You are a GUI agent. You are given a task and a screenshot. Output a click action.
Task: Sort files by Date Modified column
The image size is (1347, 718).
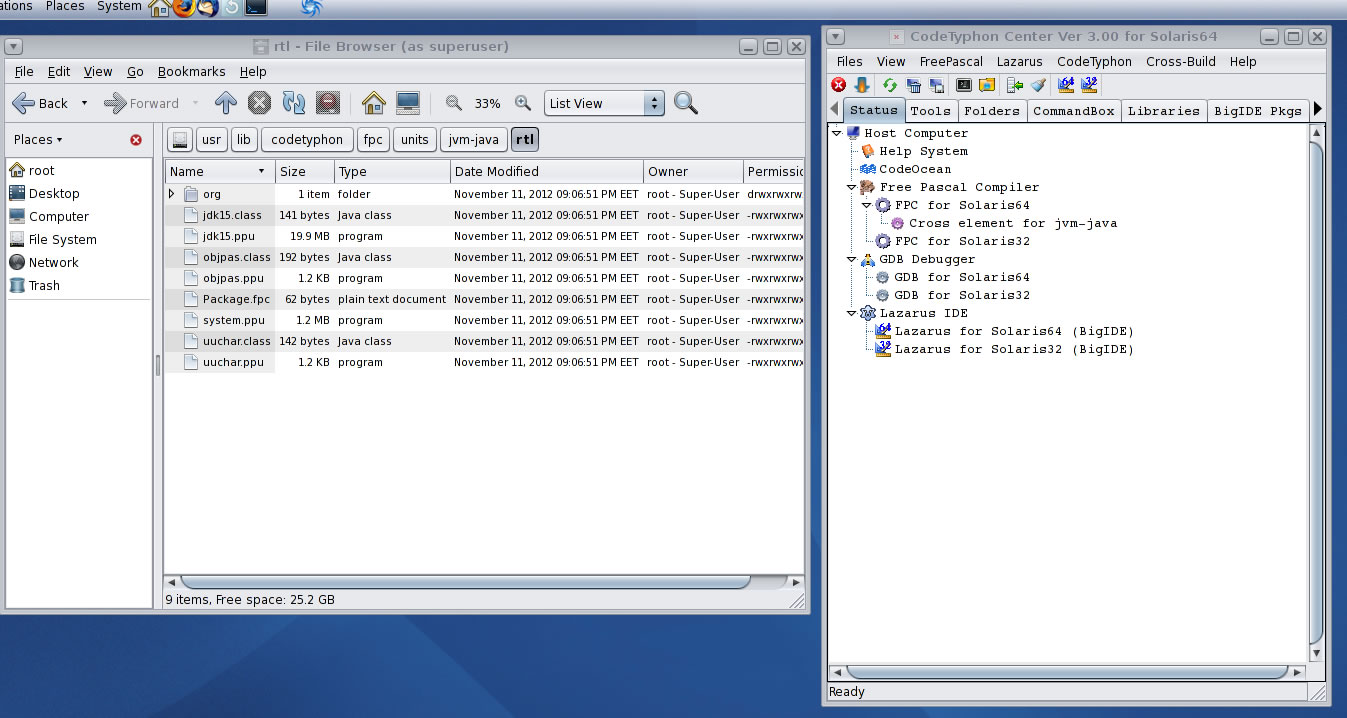click(547, 172)
